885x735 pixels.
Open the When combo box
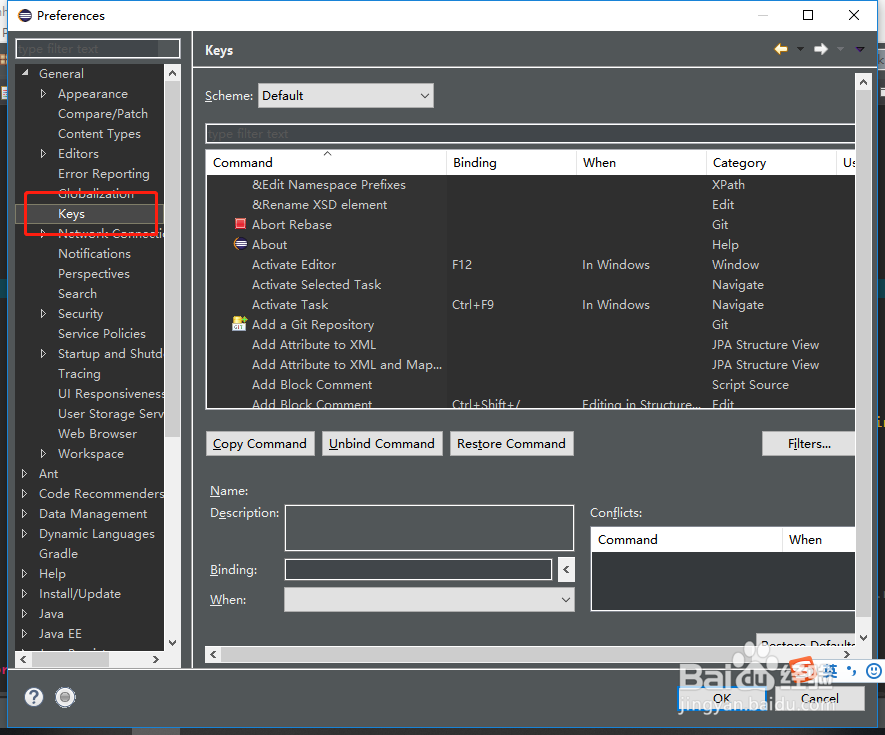click(430, 600)
